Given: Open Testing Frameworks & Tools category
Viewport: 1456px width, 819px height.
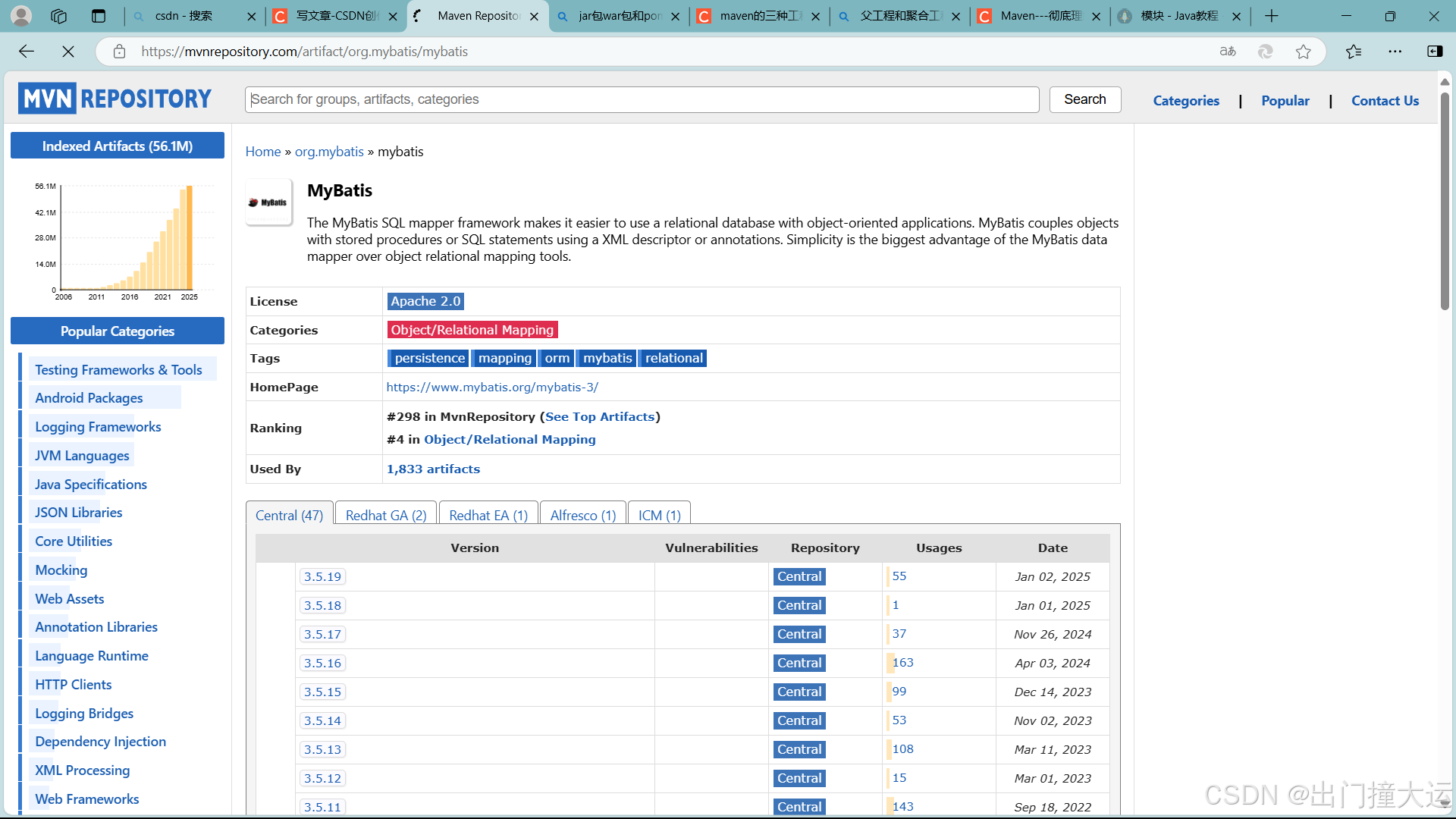Looking at the screenshot, I should tap(118, 370).
